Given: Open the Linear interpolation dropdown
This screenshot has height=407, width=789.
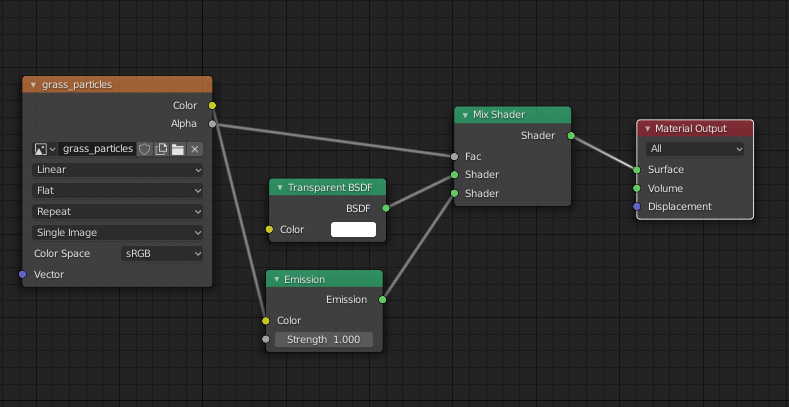Looking at the screenshot, I should [x=118, y=170].
